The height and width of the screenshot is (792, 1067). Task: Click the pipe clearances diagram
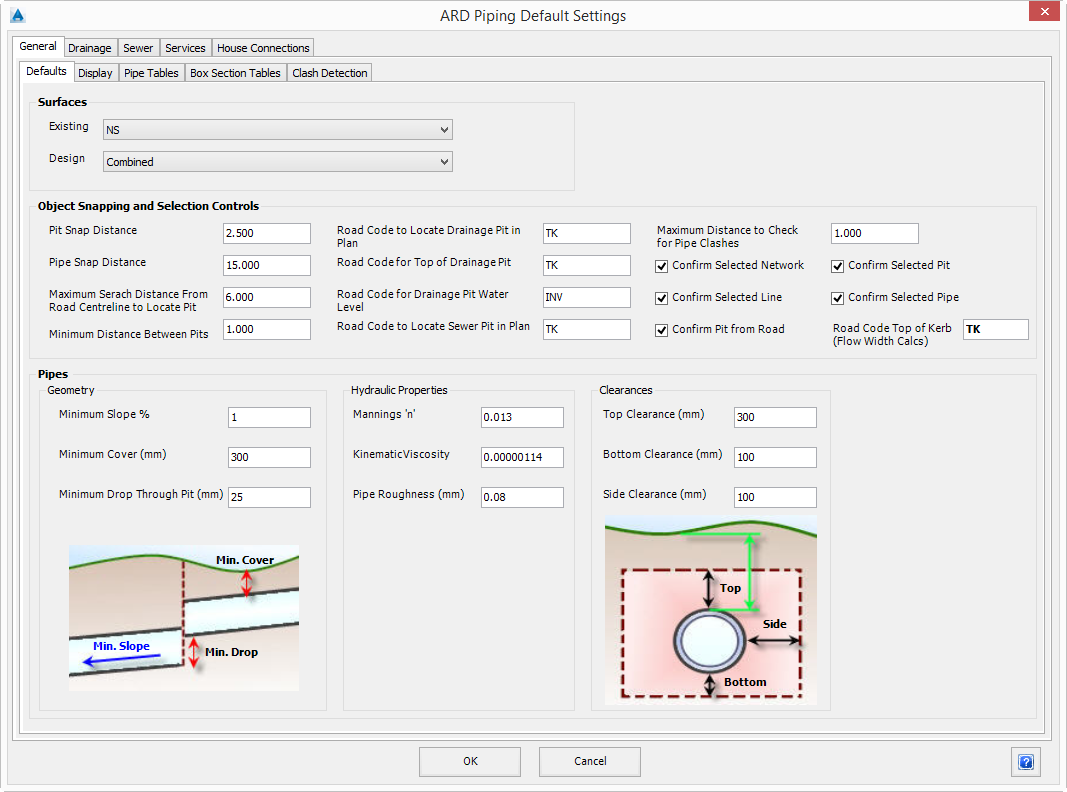click(710, 610)
